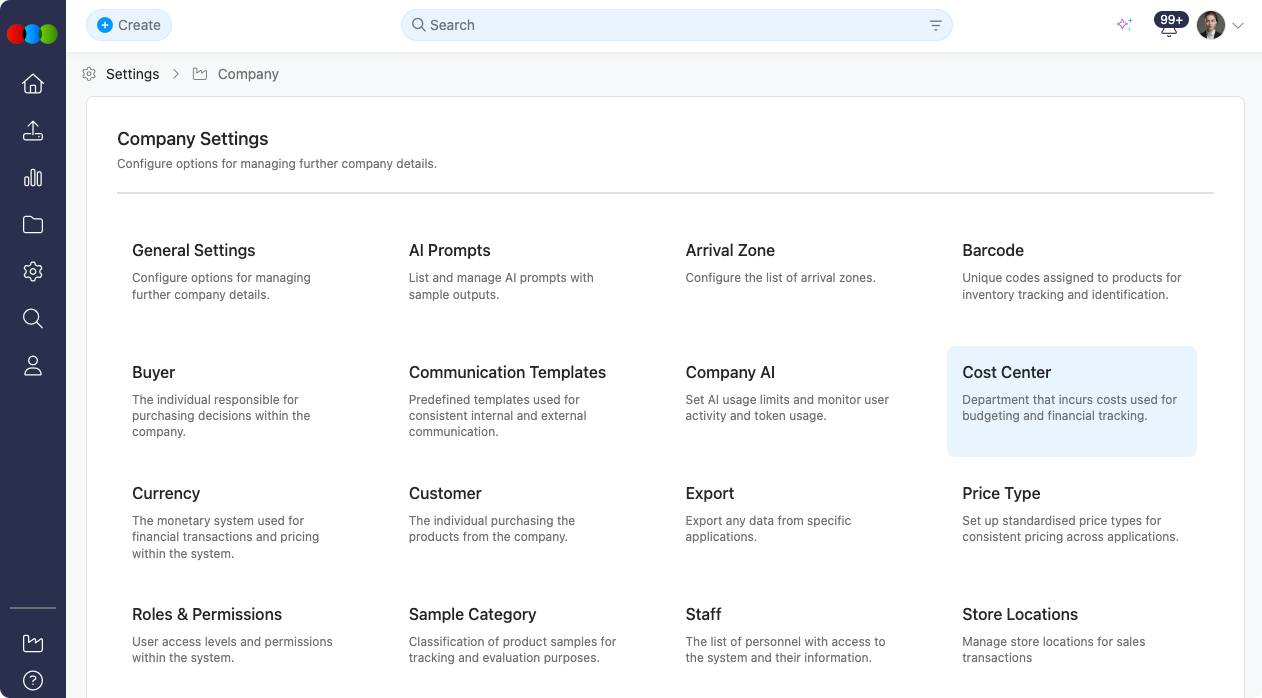Open the folder icon in sidebar
Image resolution: width=1262 pixels, height=698 pixels.
click(33, 225)
